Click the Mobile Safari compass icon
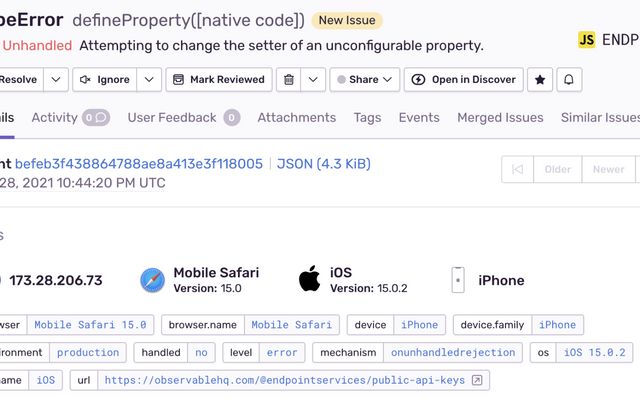Screen dimensions: 640x400 153,280
